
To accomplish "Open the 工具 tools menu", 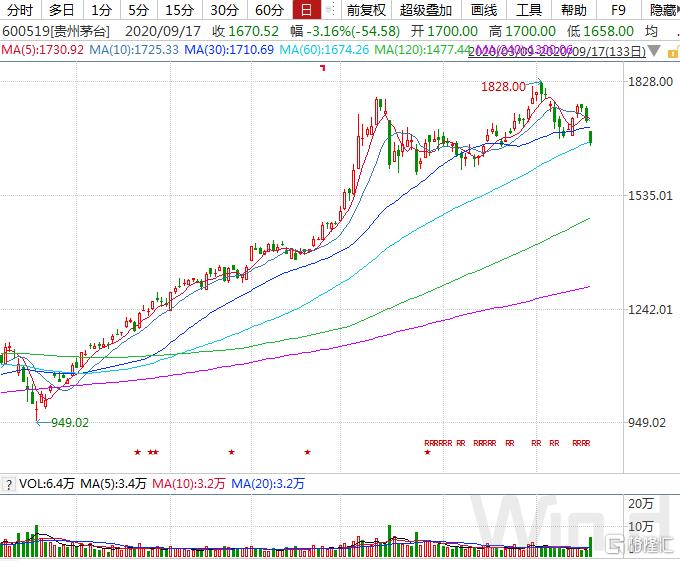I will coord(528,10).
